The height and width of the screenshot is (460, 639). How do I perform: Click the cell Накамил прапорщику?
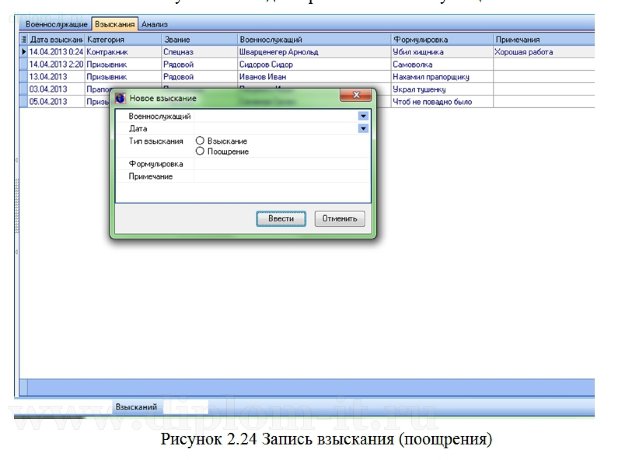[x=442, y=77]
